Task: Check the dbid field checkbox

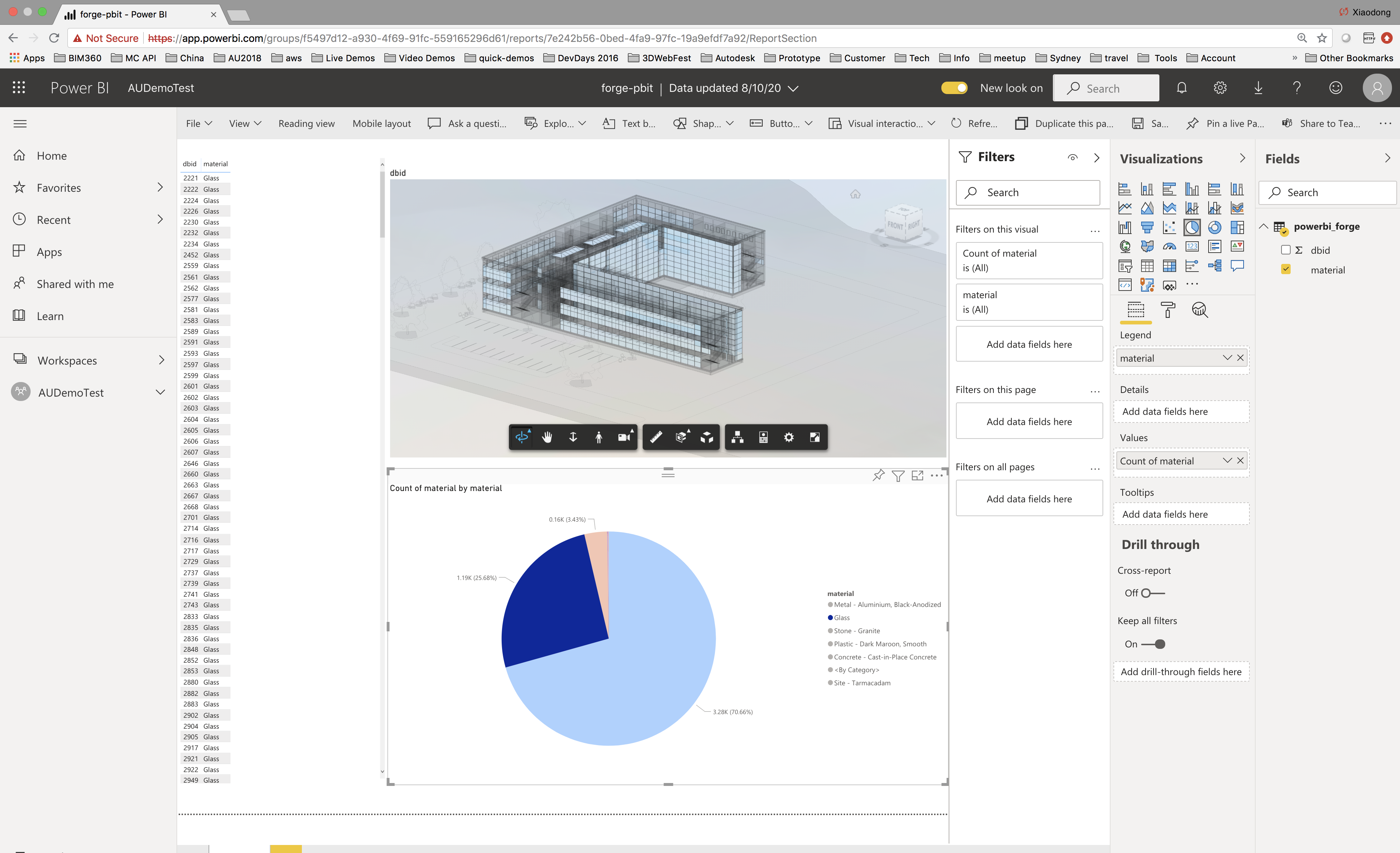Action: [x=1285, y=250]
